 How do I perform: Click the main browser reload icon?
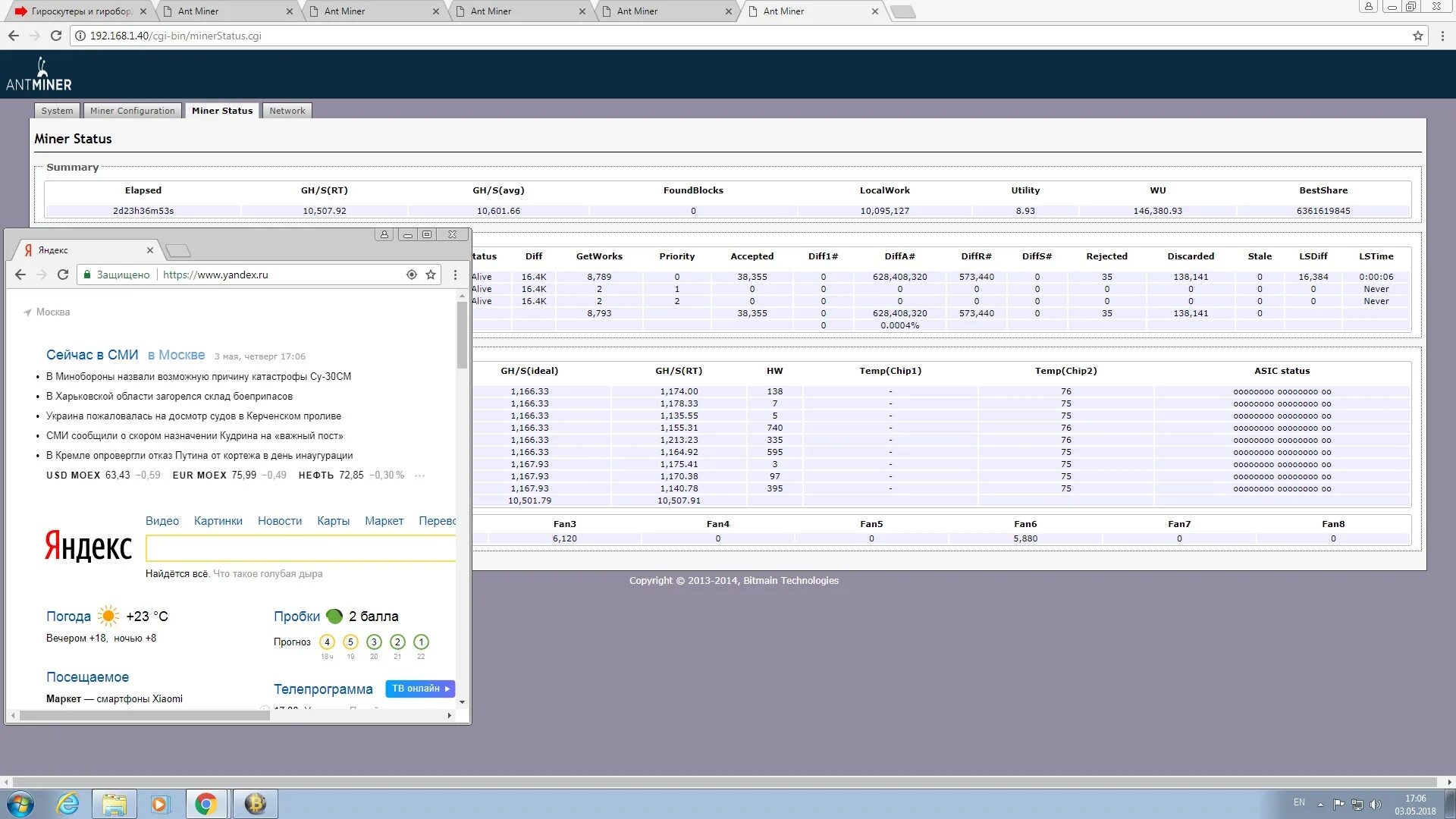tap(56, 36)
